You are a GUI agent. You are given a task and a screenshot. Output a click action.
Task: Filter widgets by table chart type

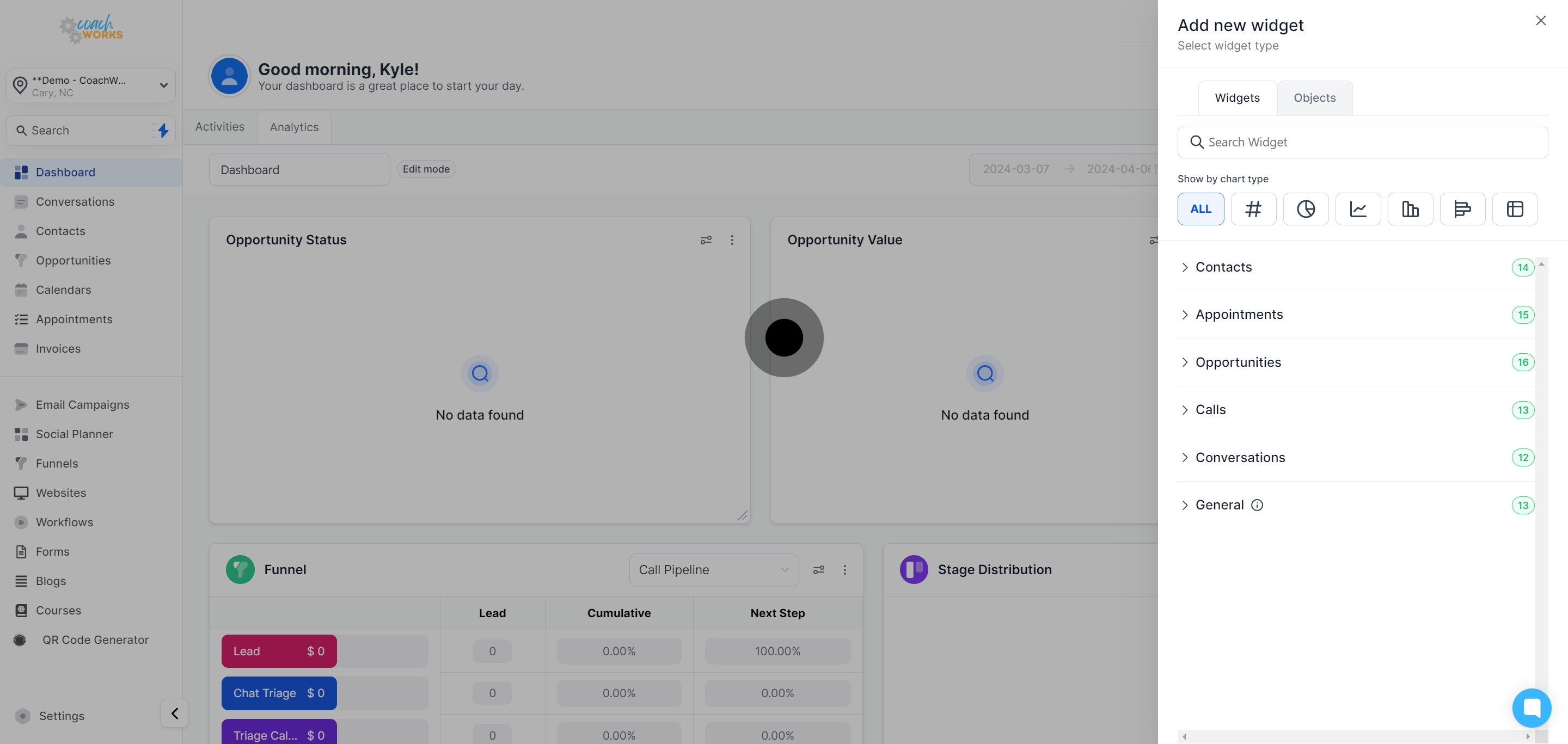1515,208
